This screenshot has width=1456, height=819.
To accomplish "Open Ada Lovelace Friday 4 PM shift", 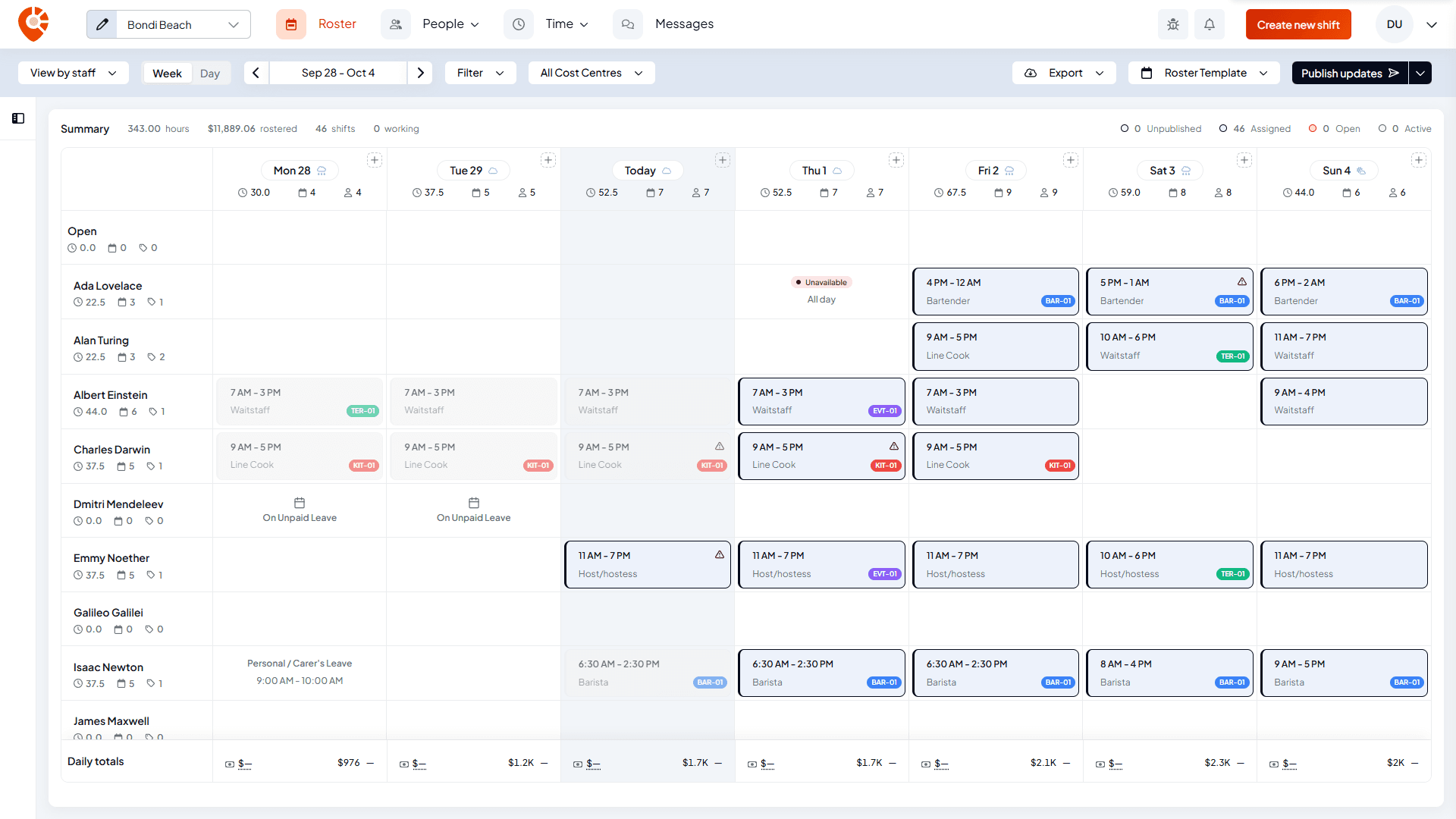I will click(x=996, y=292).
